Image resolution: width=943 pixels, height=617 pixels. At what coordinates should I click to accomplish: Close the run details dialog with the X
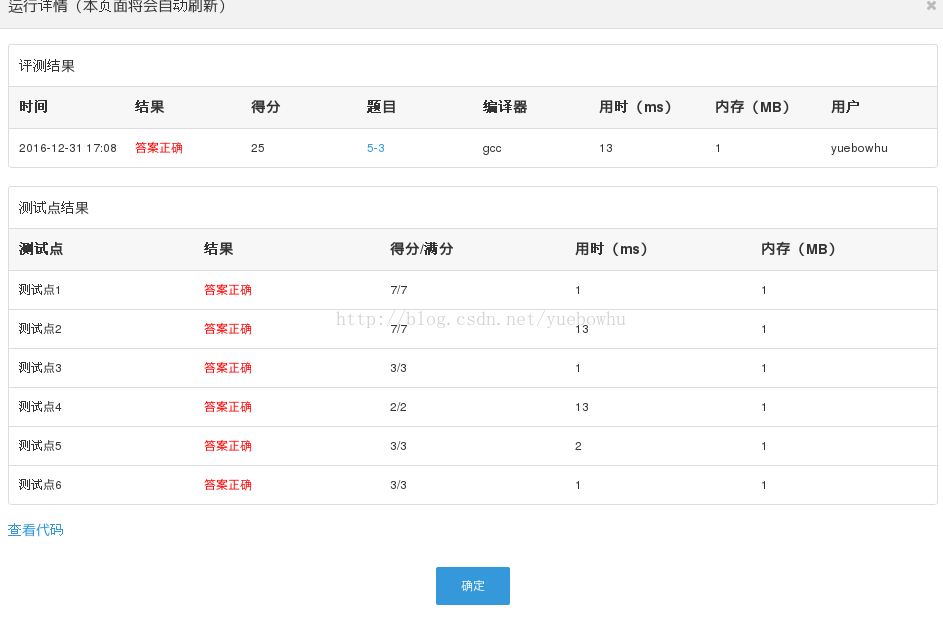[931, 5]
